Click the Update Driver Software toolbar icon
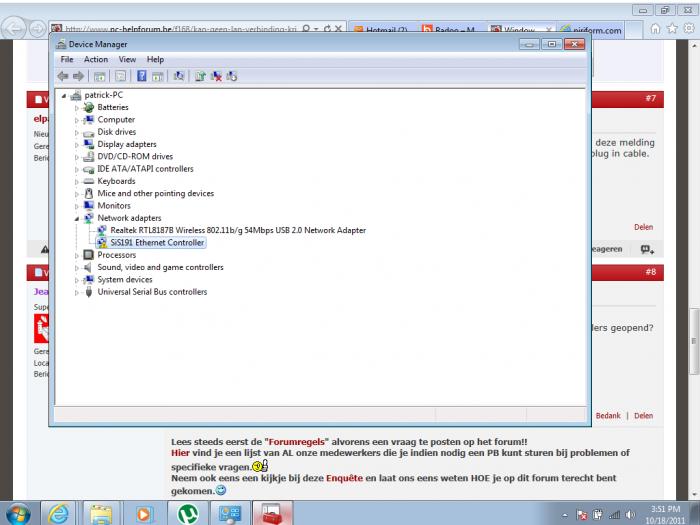700x525 pixels. tap(200, 76)
